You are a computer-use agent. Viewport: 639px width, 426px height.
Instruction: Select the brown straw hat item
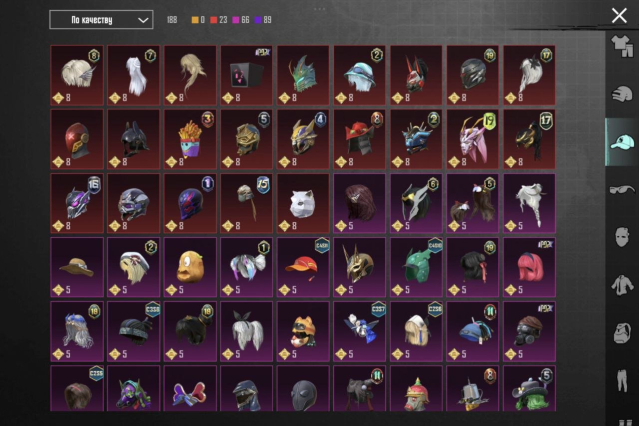[77, 267]
